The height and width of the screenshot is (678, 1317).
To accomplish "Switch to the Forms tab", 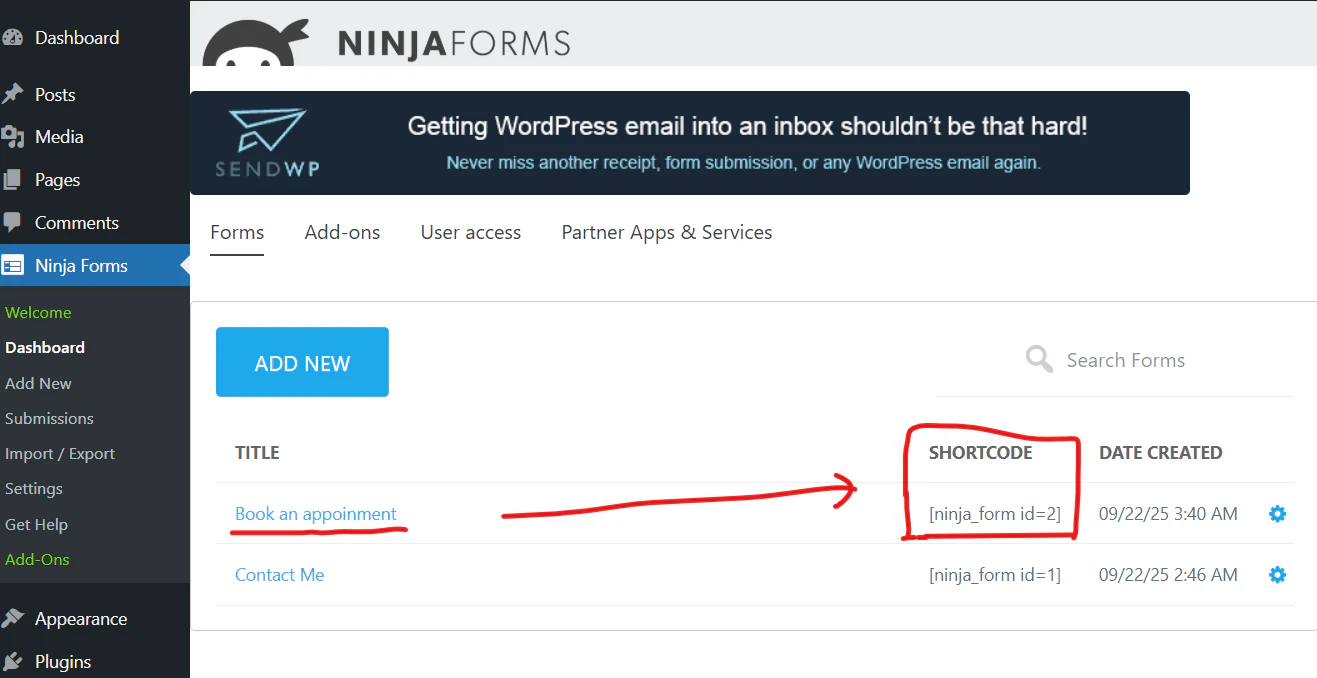I will pos(237,232).
